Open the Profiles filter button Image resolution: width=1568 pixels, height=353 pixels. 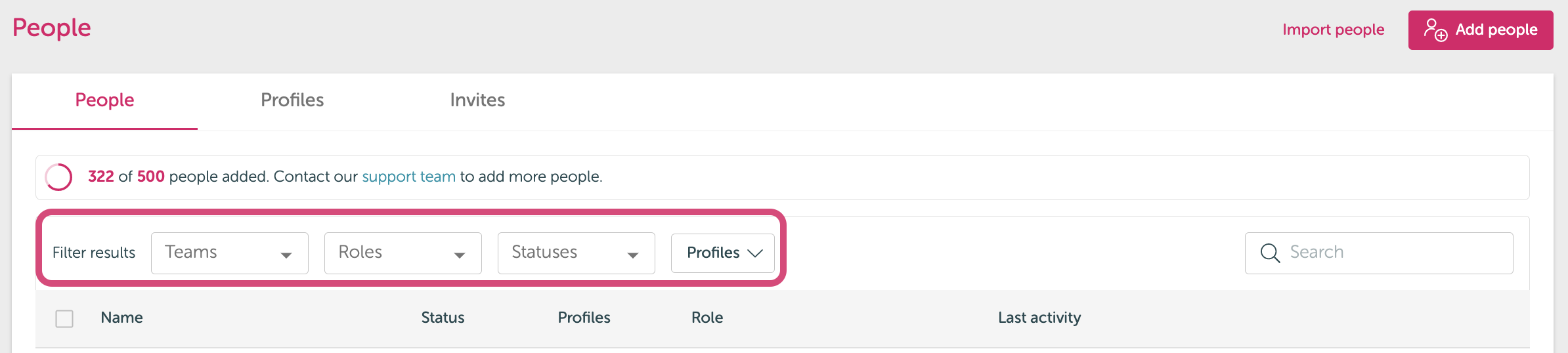coord(723,253)
